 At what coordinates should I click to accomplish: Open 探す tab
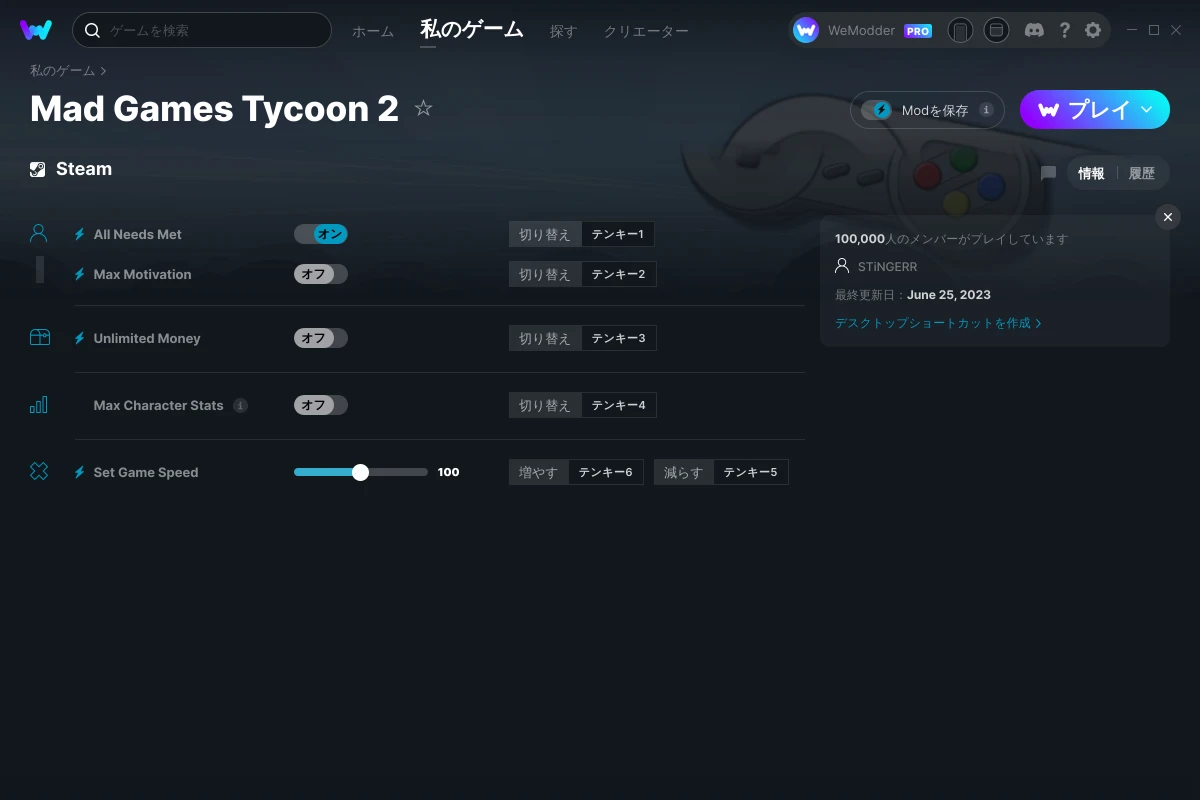[563, 31]
